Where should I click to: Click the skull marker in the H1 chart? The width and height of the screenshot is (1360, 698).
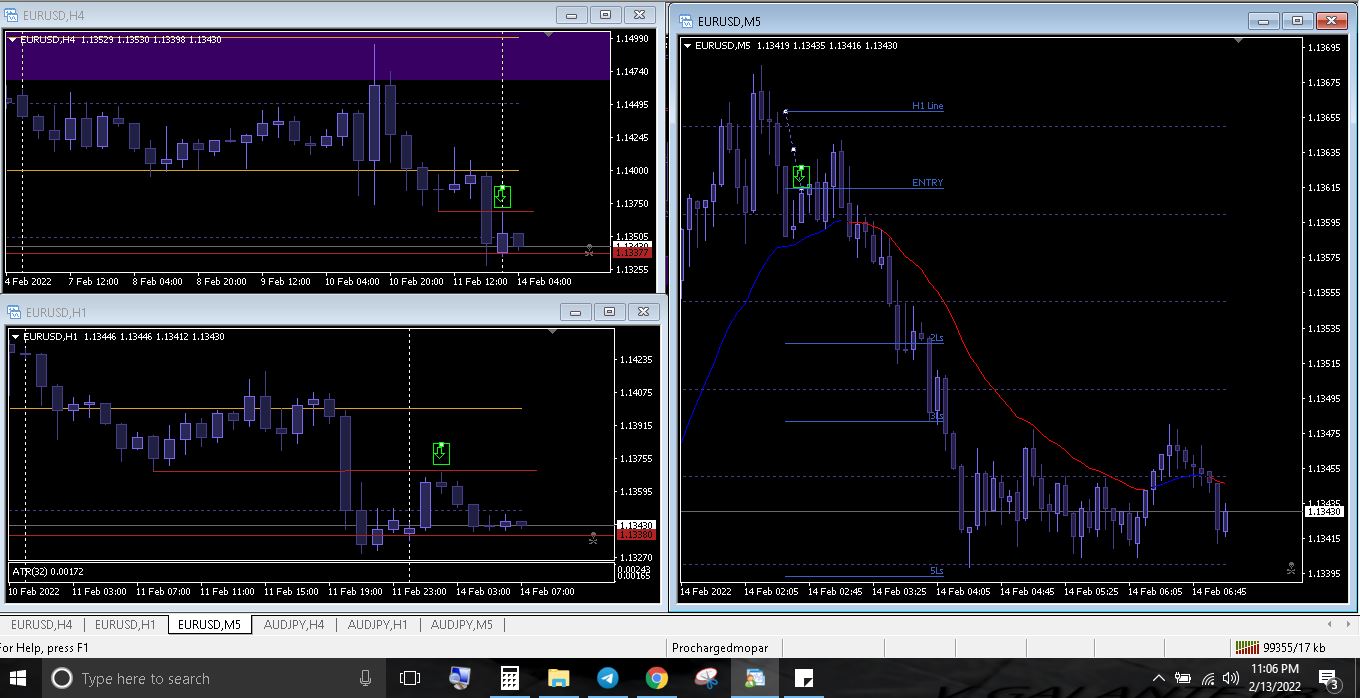(593, 537)
